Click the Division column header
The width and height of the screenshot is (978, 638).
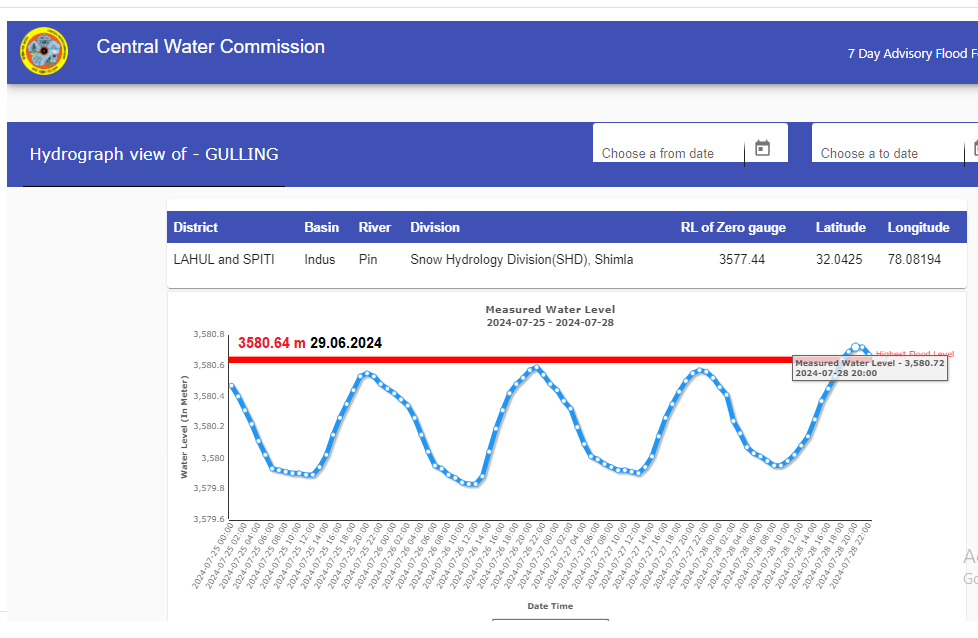435,227
